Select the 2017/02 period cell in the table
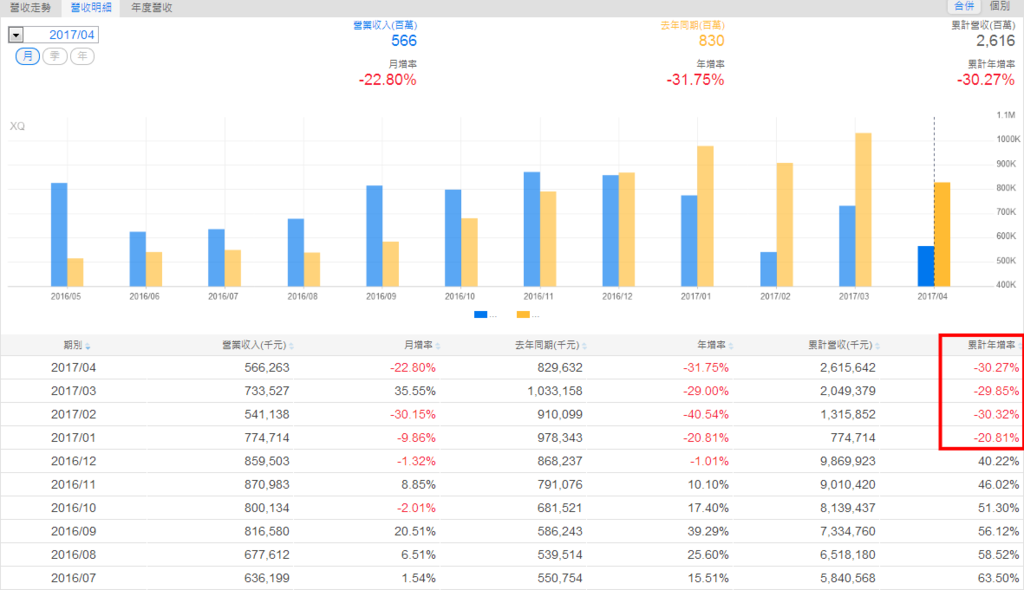The width and height of the screenshot is (1024, 590). click(x=73, y=415)
